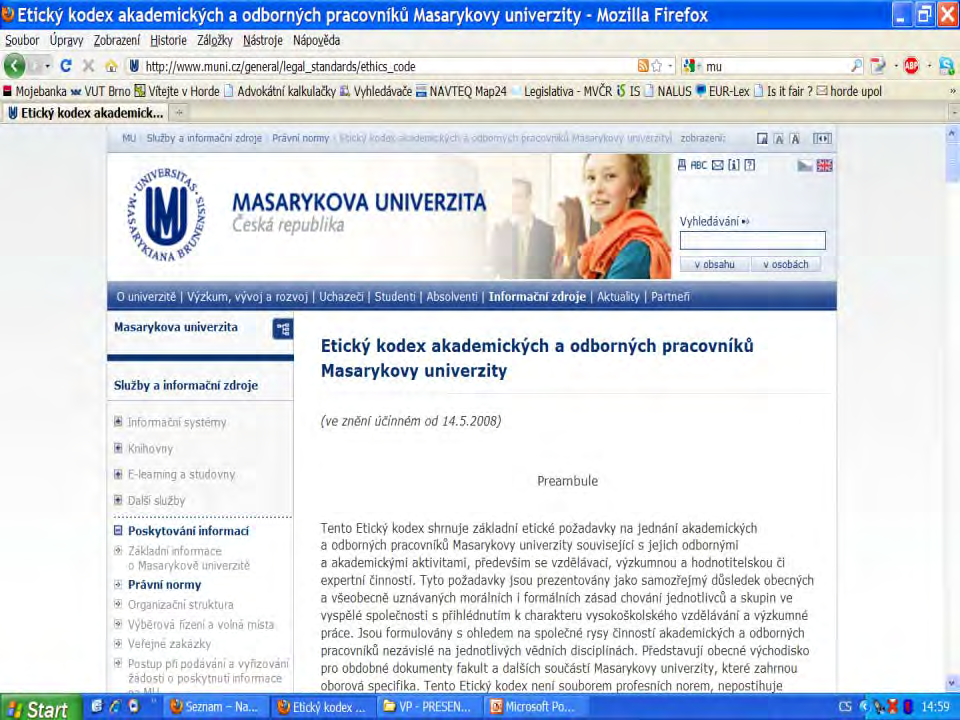Click the Windows Start button
Viewport: 960px width, 720px height.
pos(40,708)
